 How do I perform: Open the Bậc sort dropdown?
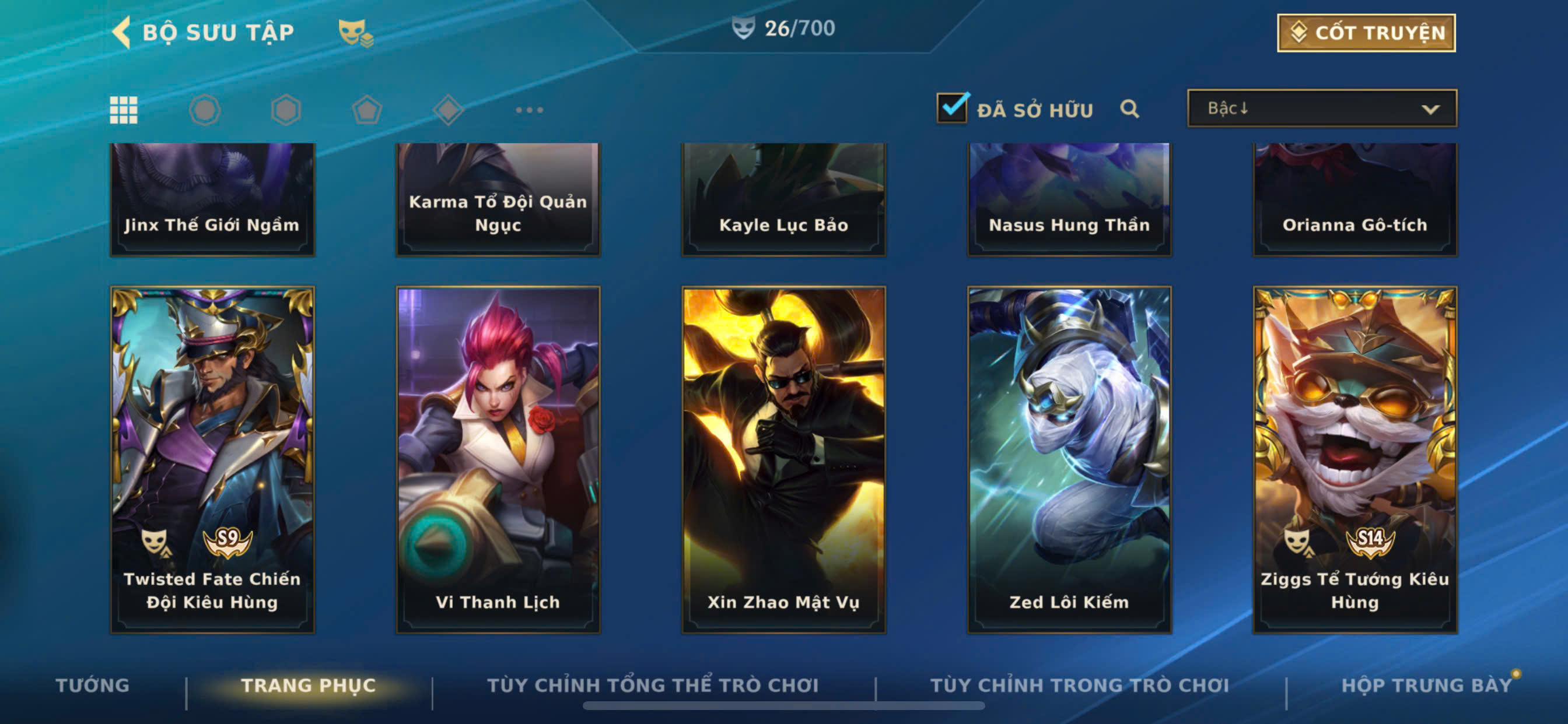1322,108
